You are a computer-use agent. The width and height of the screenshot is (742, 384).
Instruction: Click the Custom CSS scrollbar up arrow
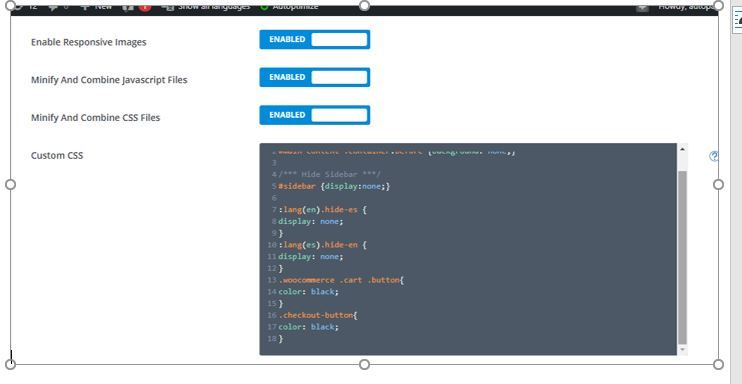(x=682, y=149)
